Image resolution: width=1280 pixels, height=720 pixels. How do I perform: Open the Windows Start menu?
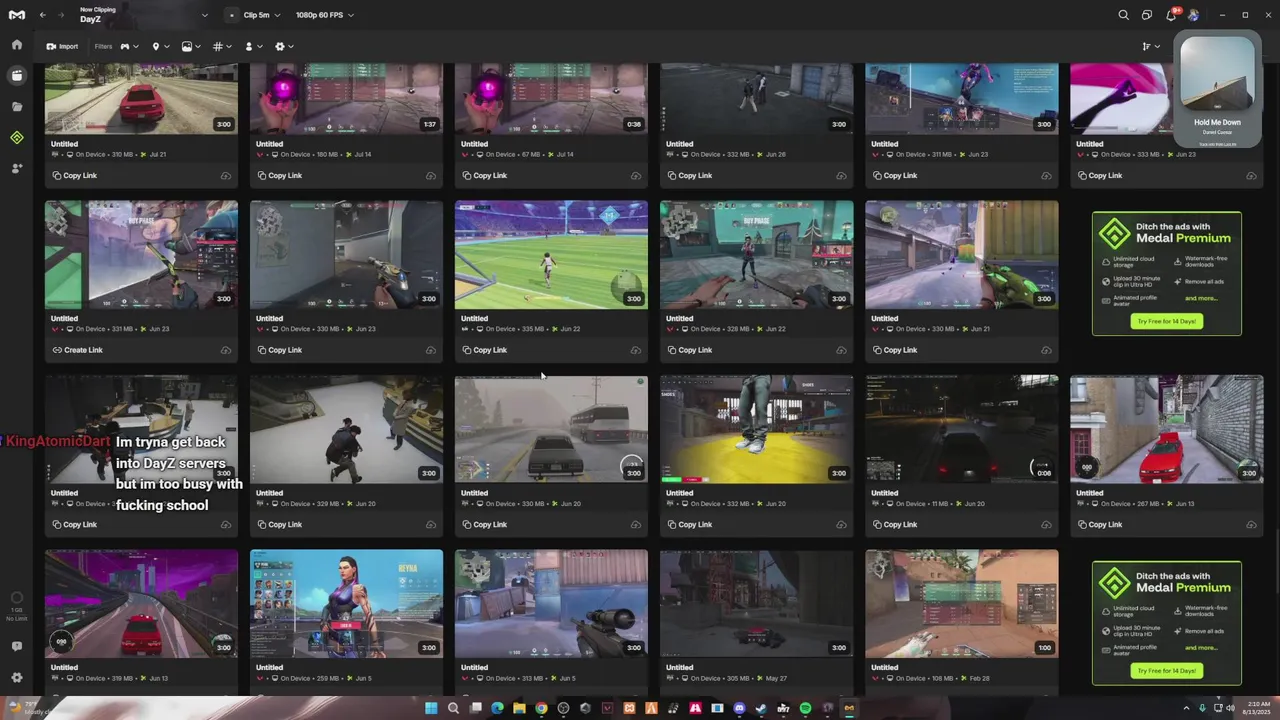coord(431,709)
